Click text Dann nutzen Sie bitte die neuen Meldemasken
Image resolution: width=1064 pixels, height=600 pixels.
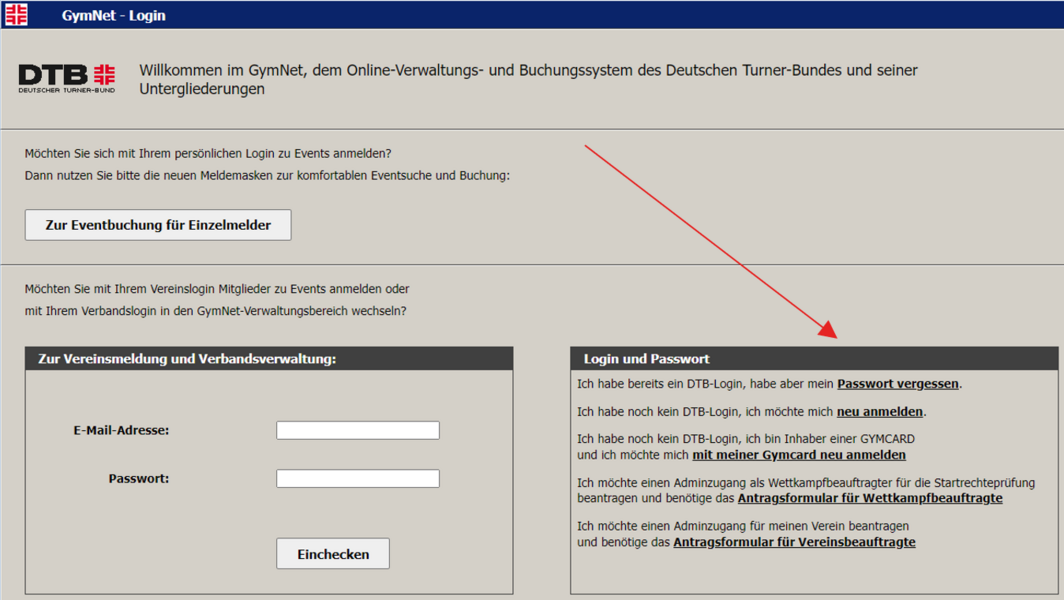point(267,175)
